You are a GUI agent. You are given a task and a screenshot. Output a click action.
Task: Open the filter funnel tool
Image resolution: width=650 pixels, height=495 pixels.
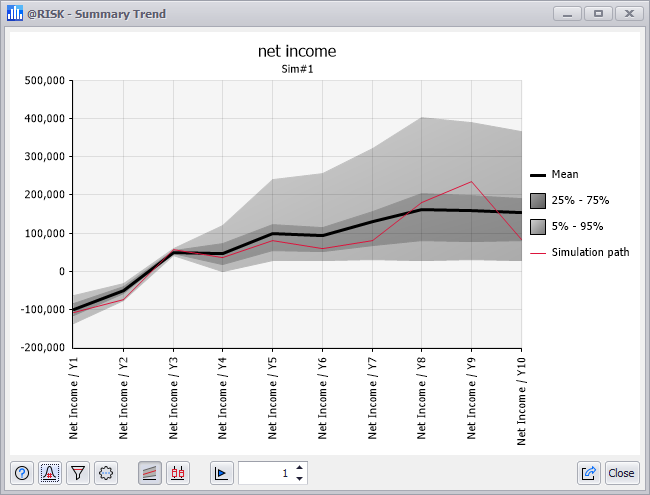click(x=78, y=473)
